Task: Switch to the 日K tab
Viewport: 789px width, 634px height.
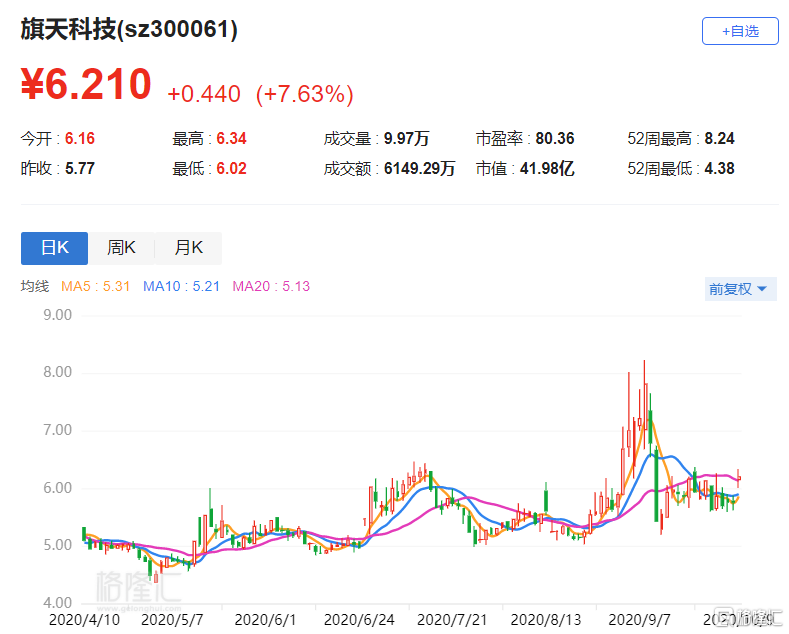Action: 54,248
